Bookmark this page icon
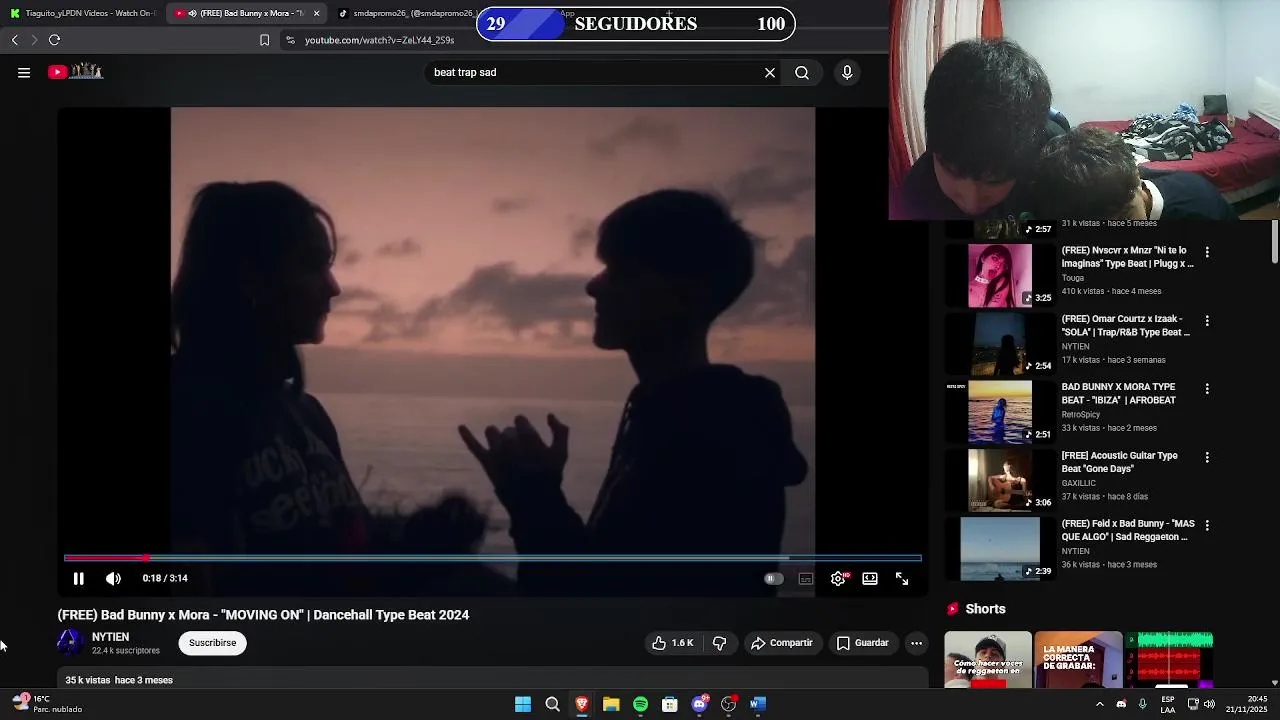 264,40
